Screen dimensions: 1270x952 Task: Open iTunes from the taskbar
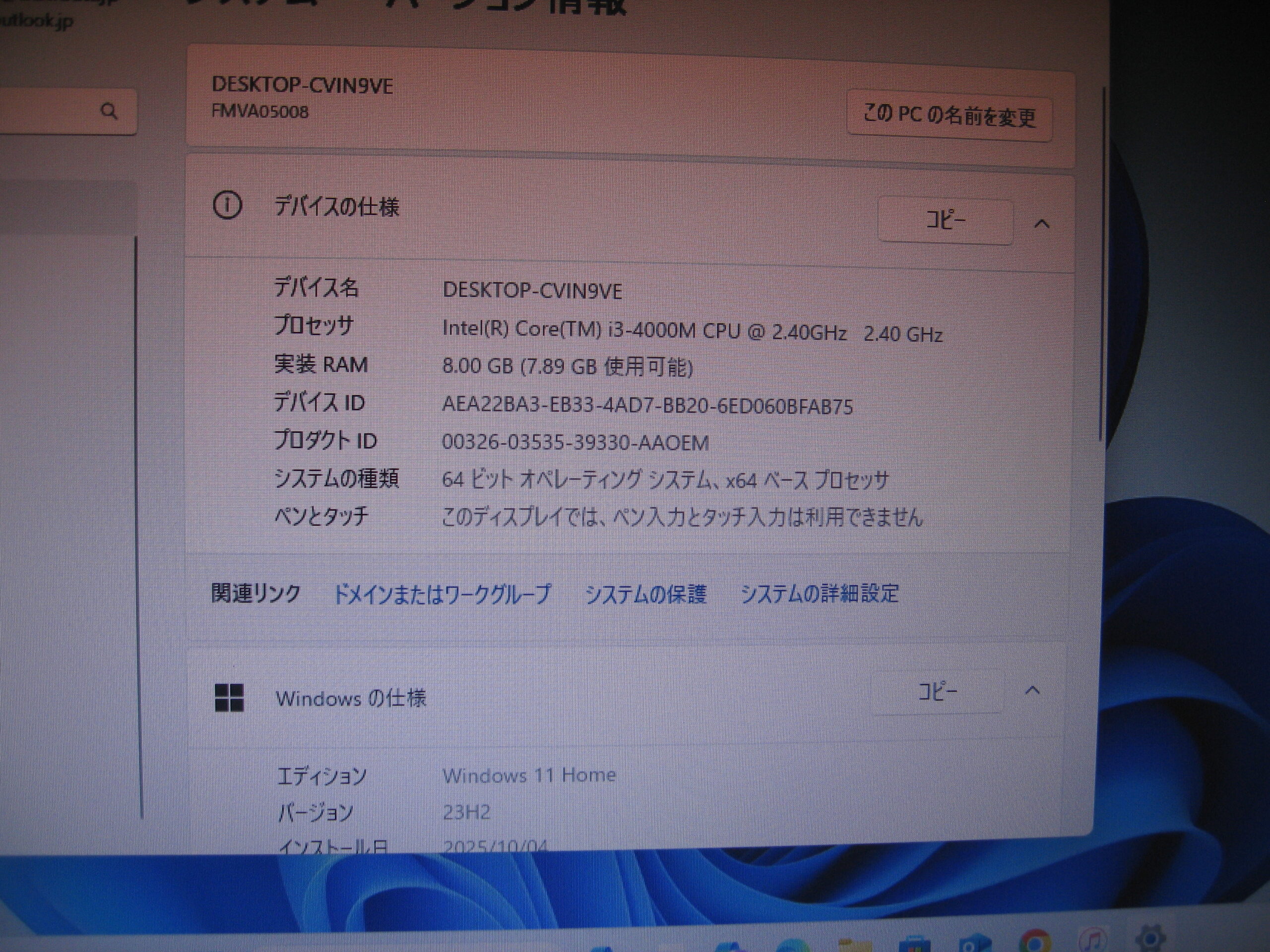[1092, 941]
